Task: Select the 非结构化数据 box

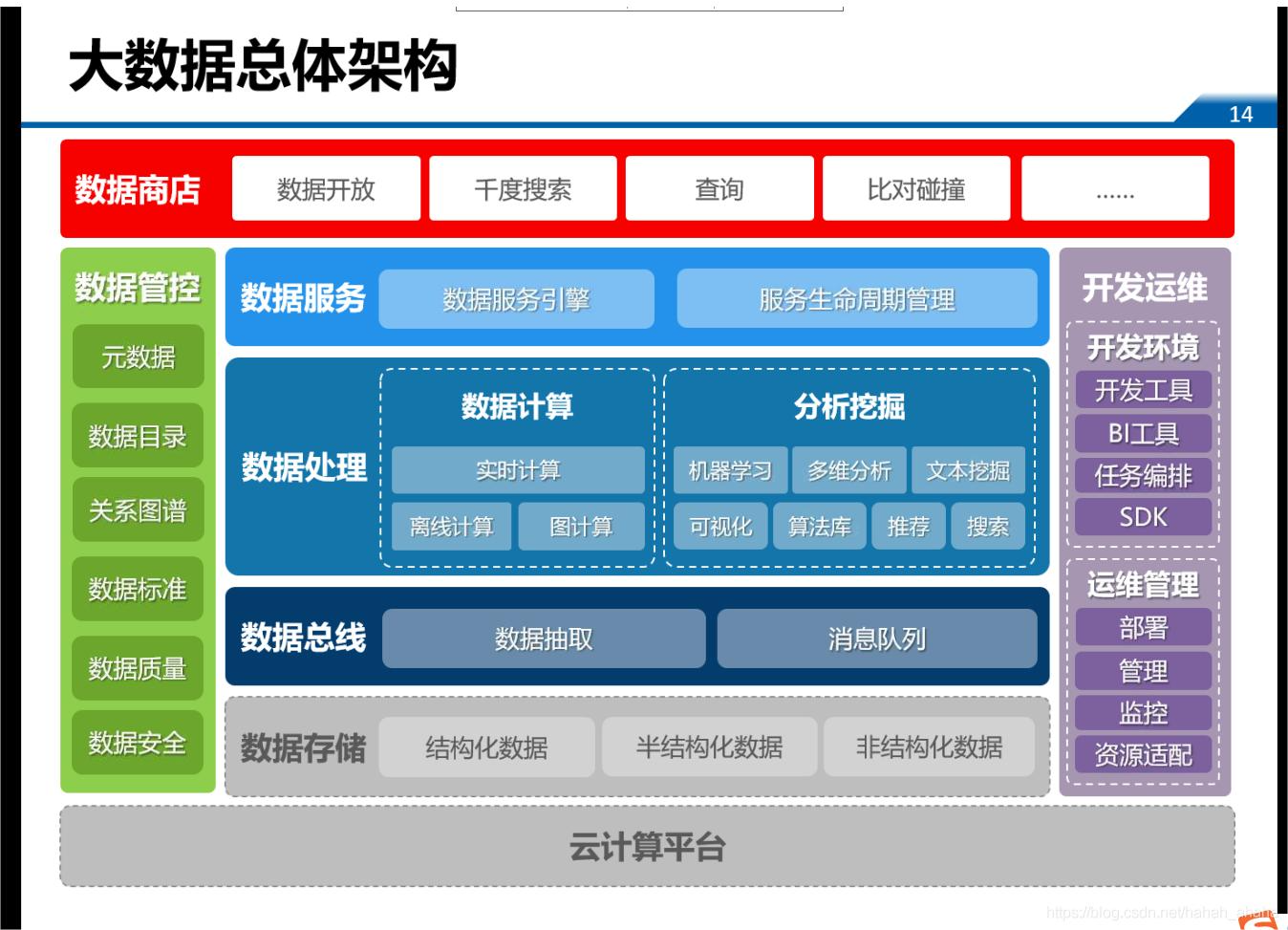Action: (930, 747)
